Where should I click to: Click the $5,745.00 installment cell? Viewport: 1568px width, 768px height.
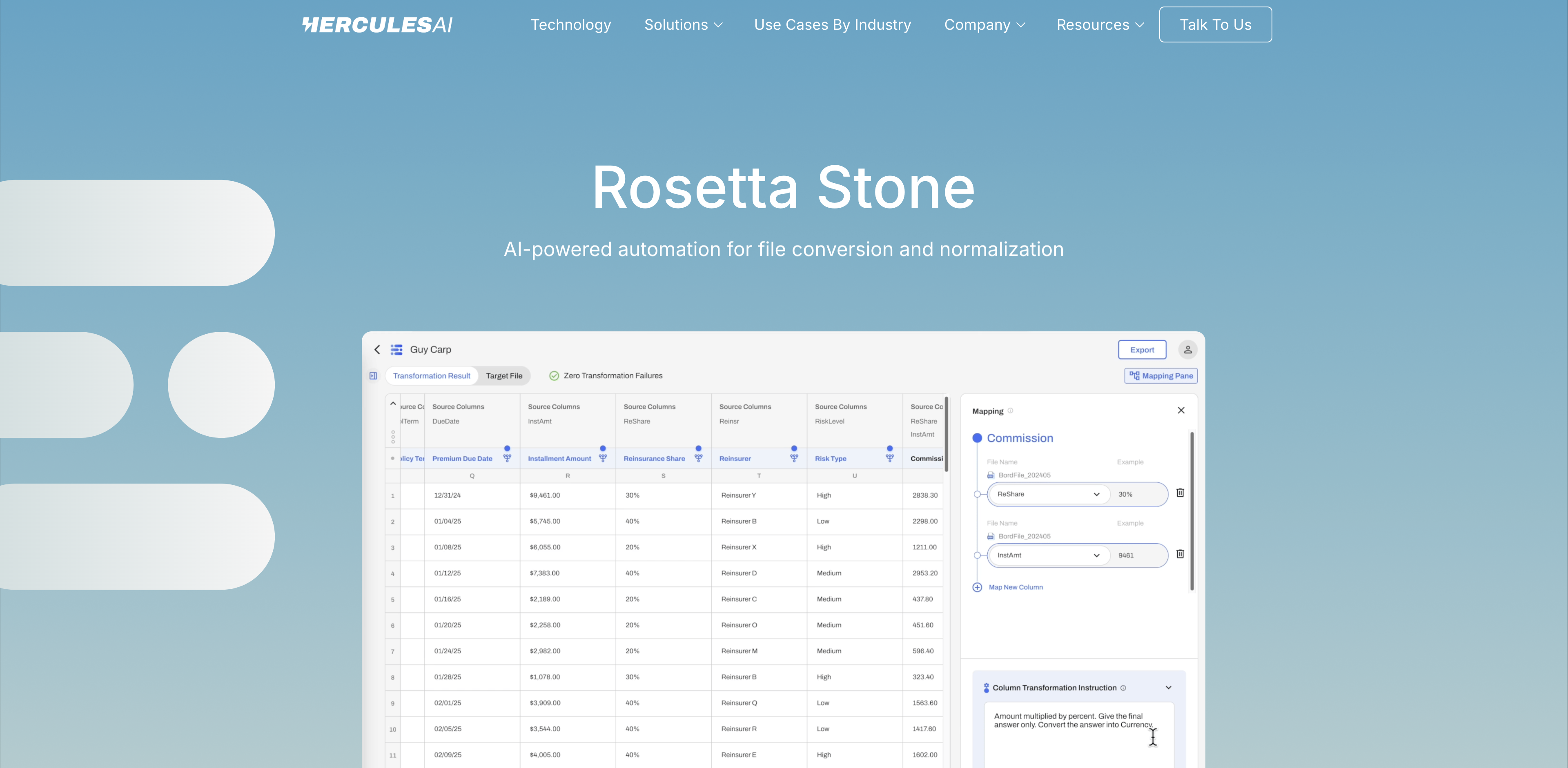567,522
